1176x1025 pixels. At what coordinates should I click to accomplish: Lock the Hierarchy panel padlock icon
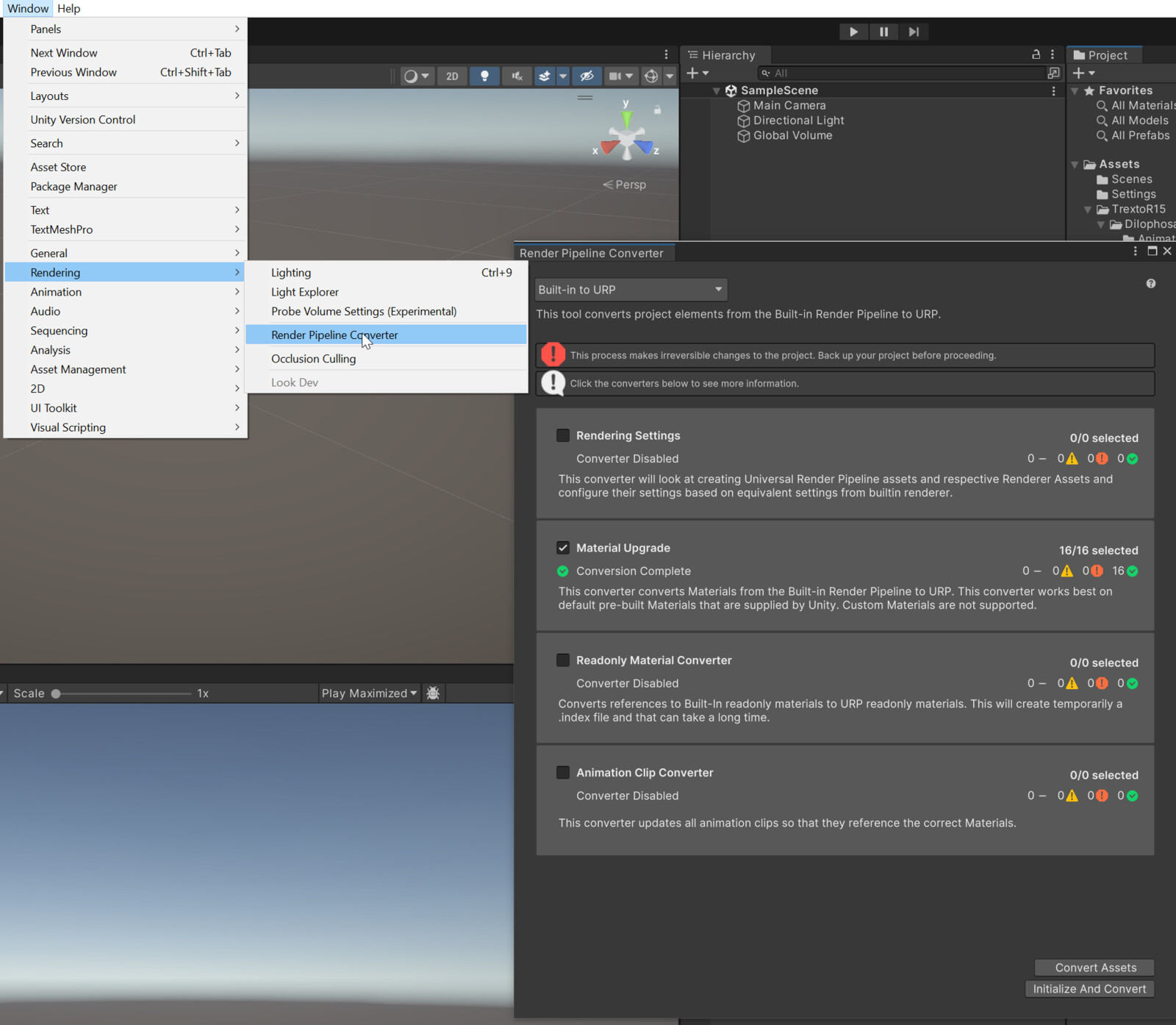tap(1036, 54)
